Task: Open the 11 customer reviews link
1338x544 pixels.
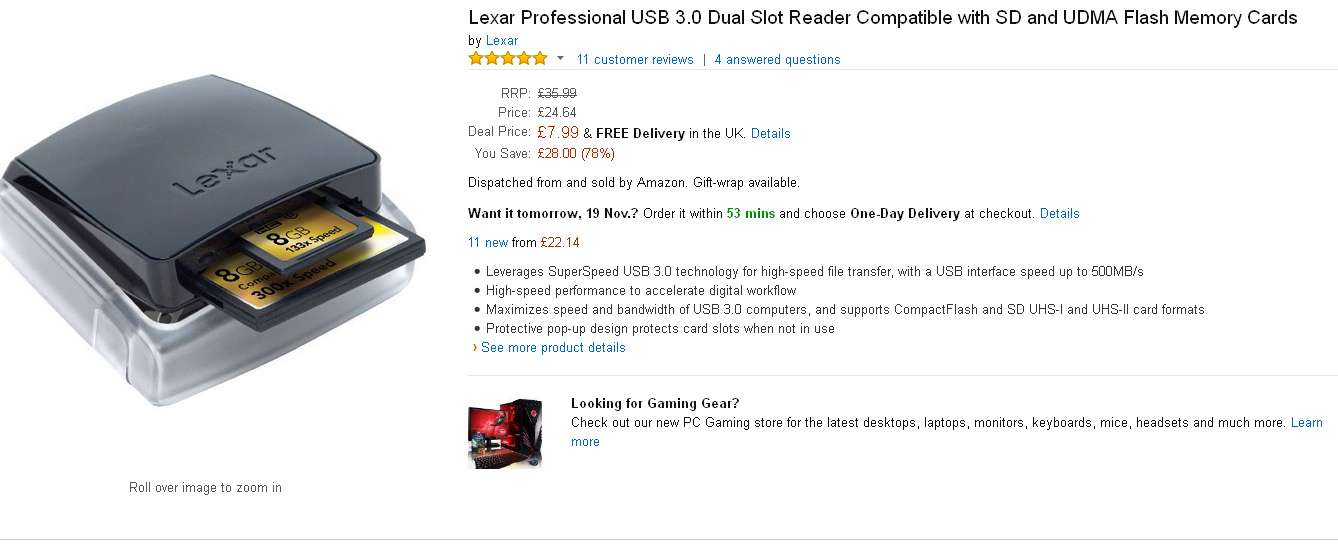Action: 635,60
